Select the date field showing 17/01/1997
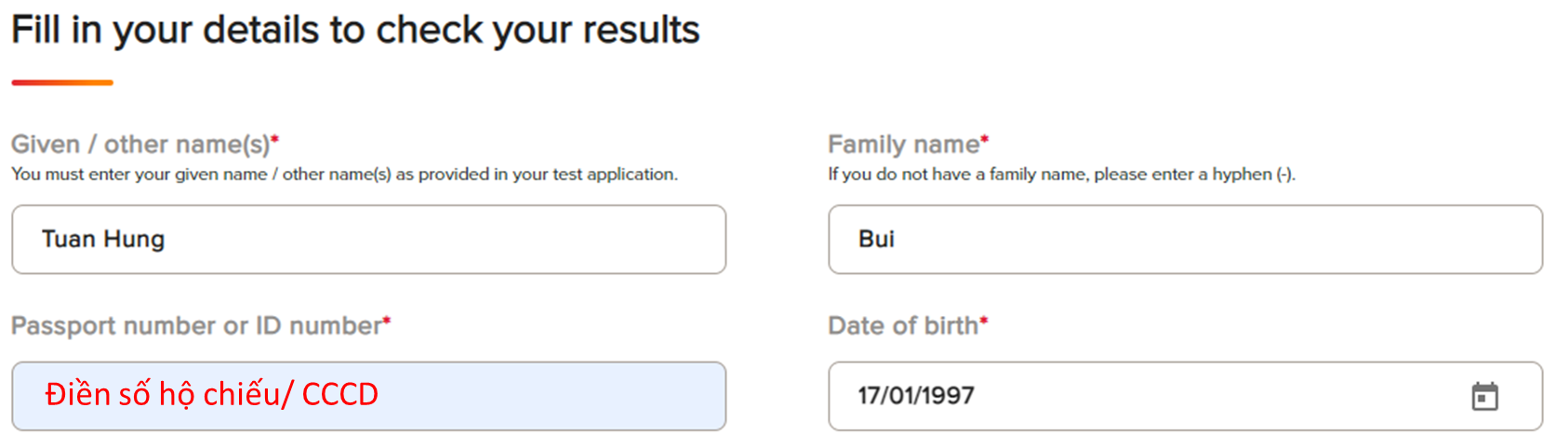 (1186, 396)
